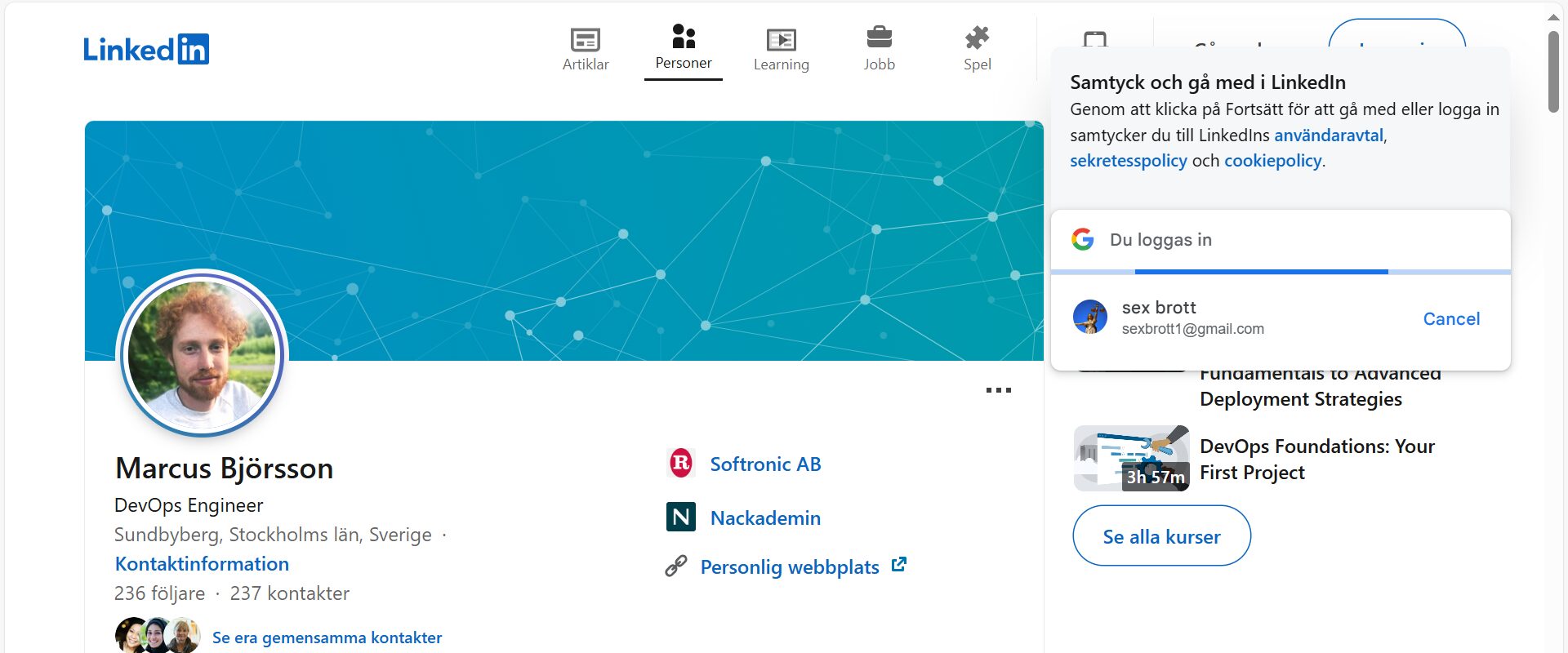The image size is (1568, 653).
Task: Open the Personlig webbplats external link
Action: [790, 567]
